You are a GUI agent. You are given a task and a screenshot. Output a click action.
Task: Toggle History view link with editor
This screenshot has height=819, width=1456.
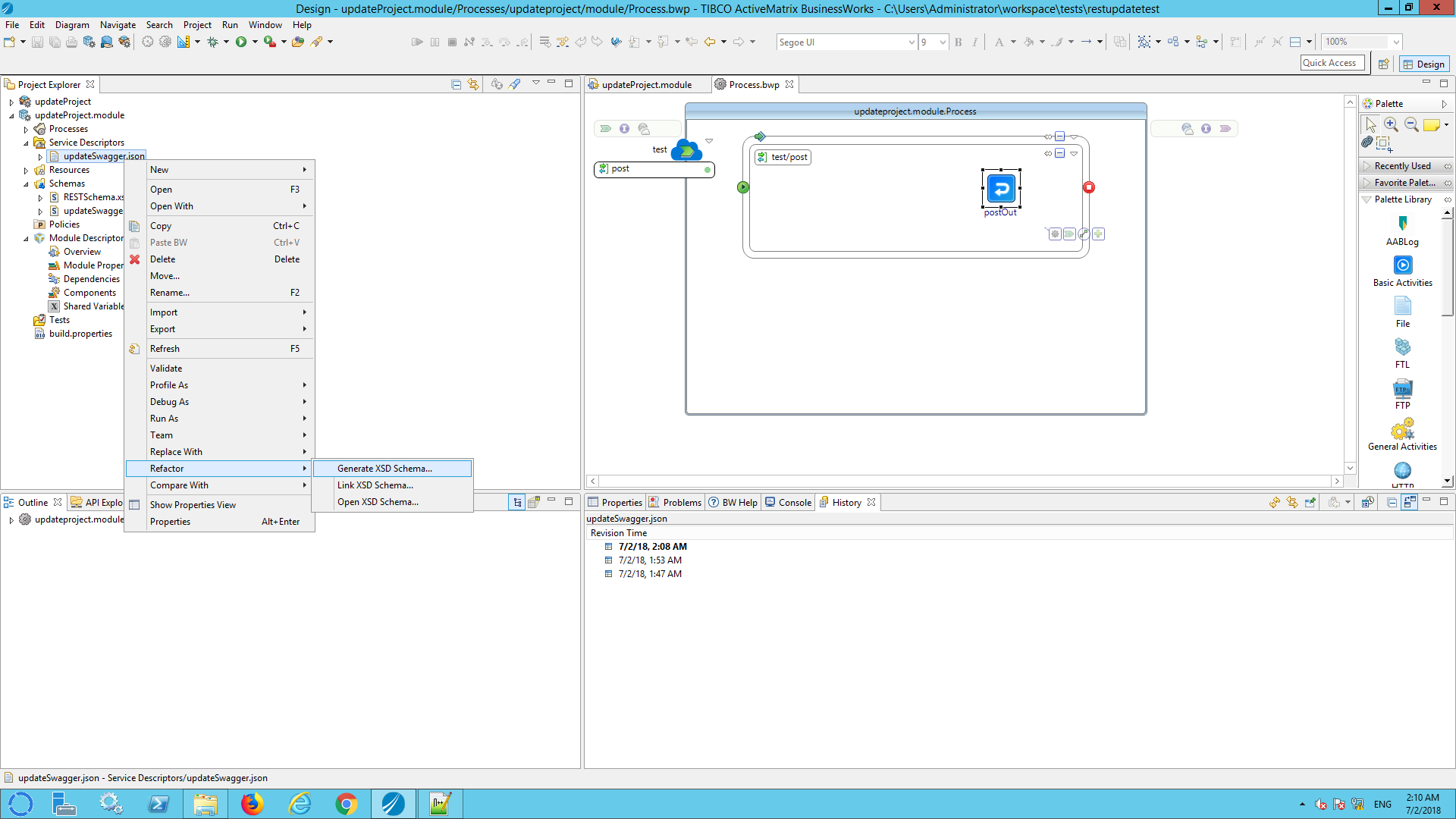pos(1292,502)
